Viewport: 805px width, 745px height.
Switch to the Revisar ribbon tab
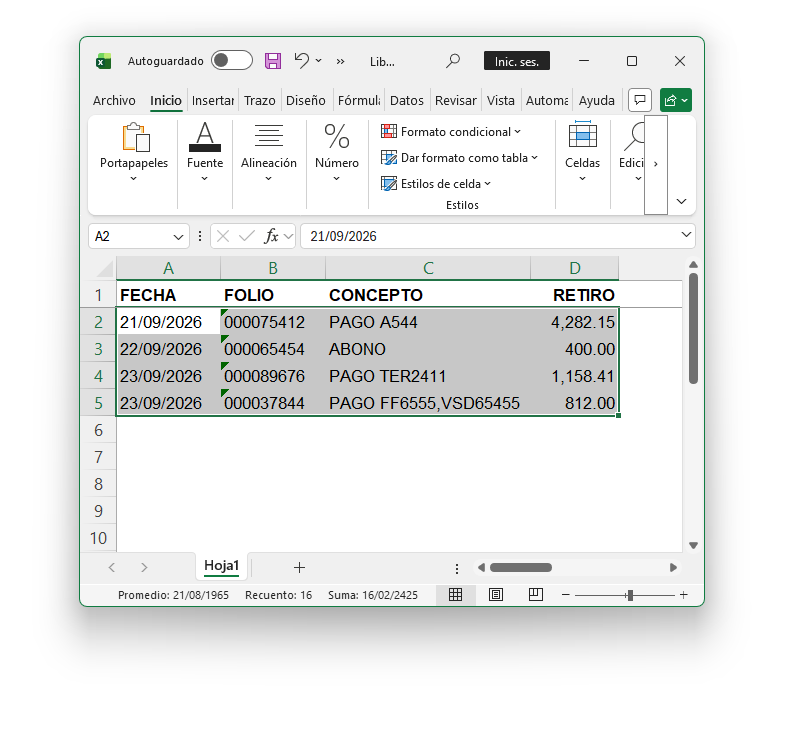click(455, 101)
